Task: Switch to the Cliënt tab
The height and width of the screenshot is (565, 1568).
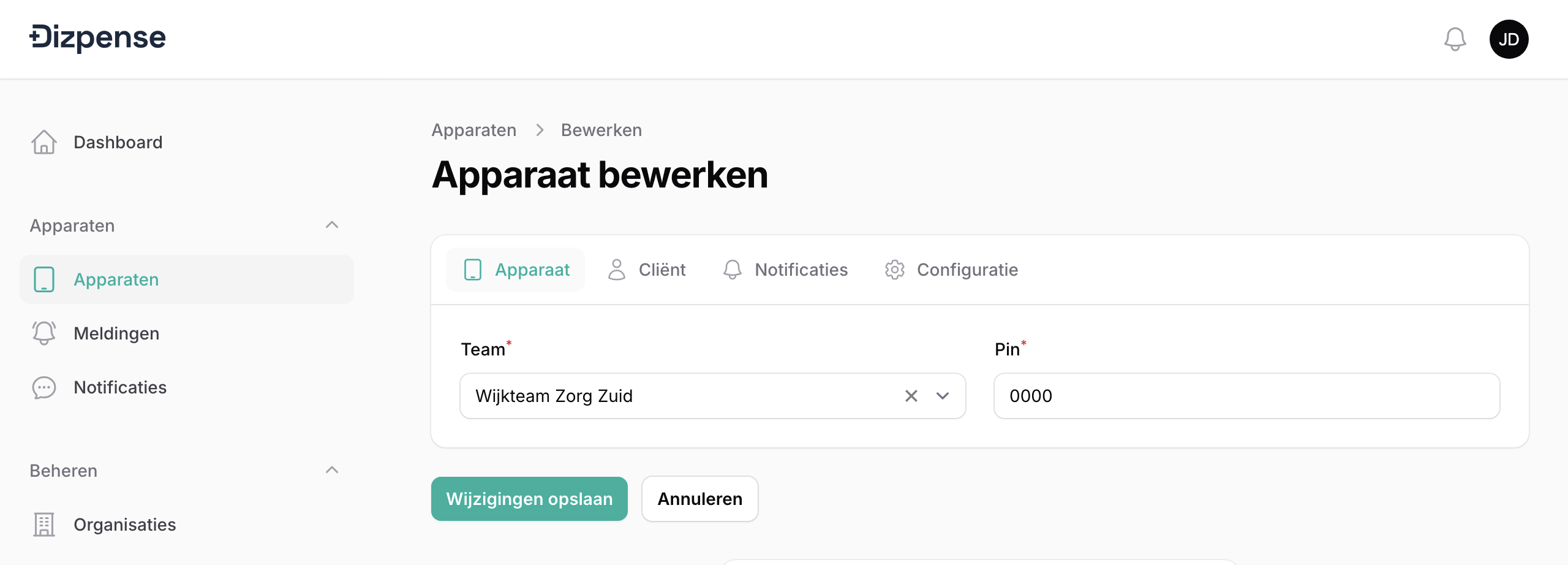Action: 647,270
